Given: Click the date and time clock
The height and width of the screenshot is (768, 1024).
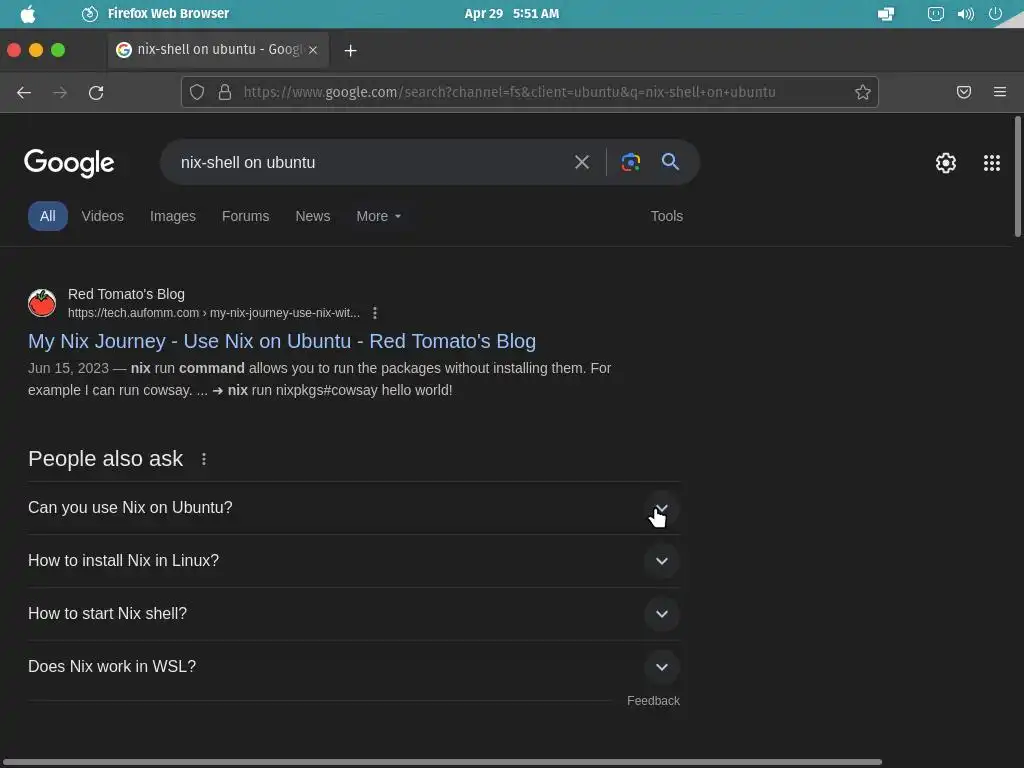Looking at the screenshot, I should tap(511, 14).
